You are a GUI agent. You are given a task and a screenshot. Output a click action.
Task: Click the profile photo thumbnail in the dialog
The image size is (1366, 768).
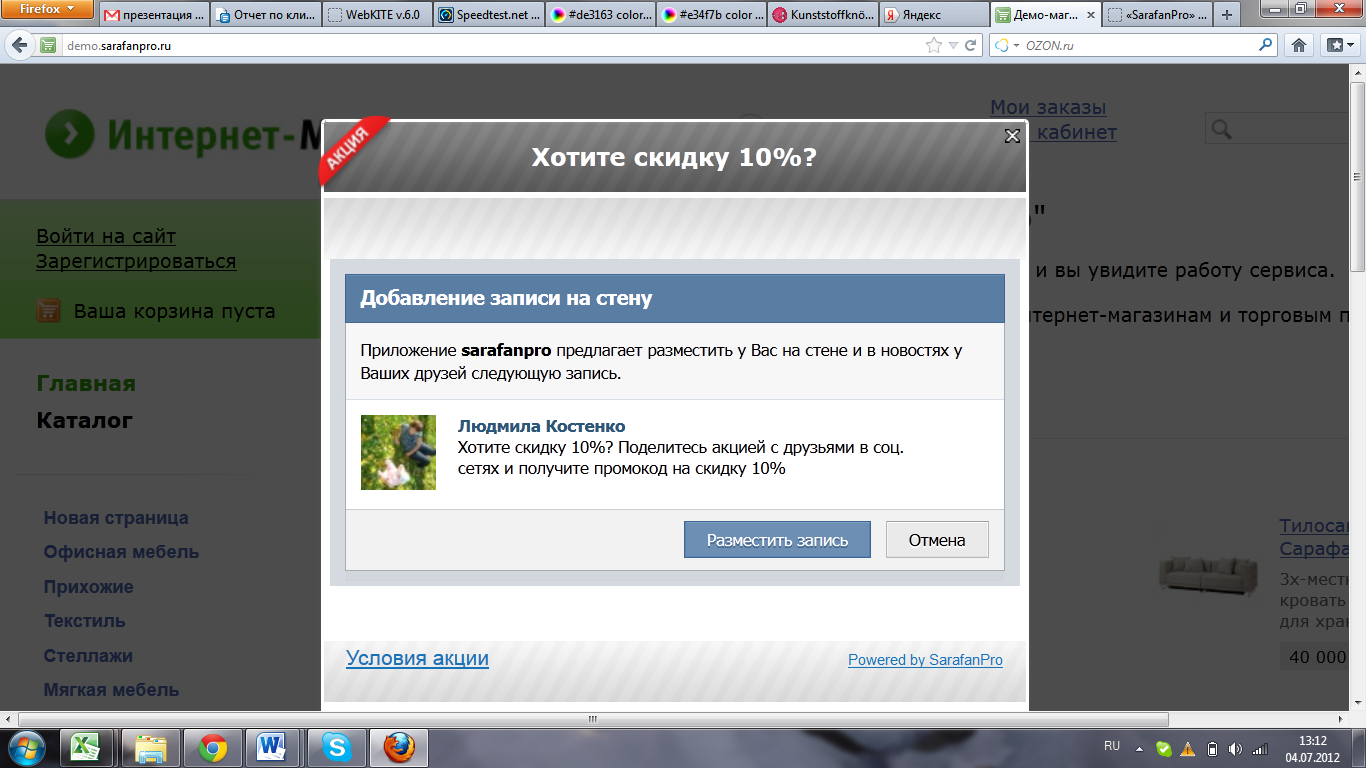click(x=398, y=452)
